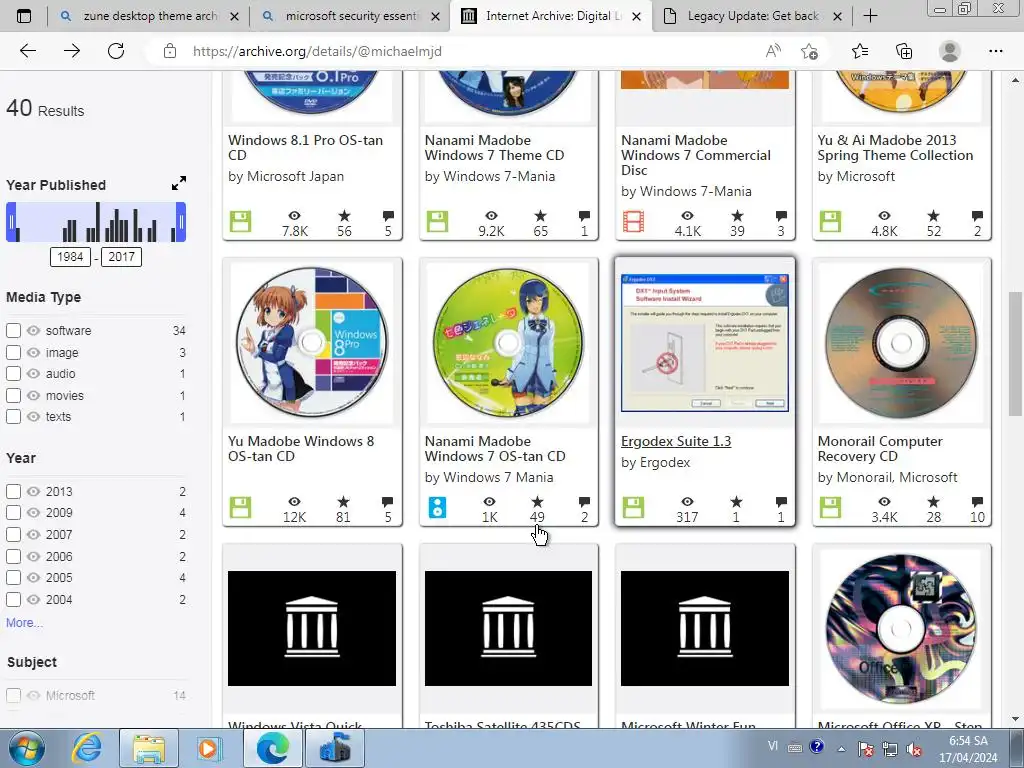
Task: Open the tab actions menu icon
Action: 24,16
